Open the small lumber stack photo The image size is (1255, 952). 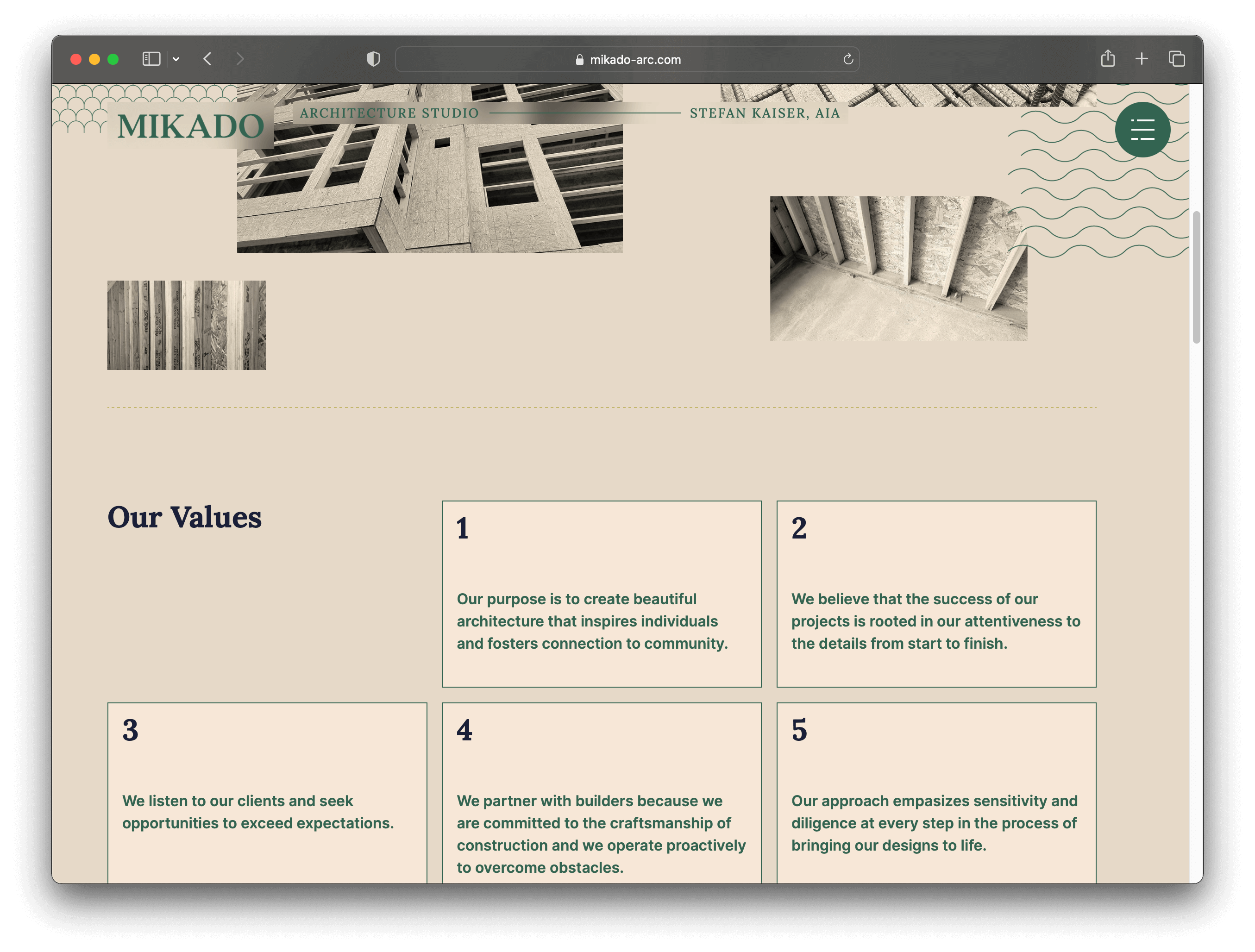(186, 325)
